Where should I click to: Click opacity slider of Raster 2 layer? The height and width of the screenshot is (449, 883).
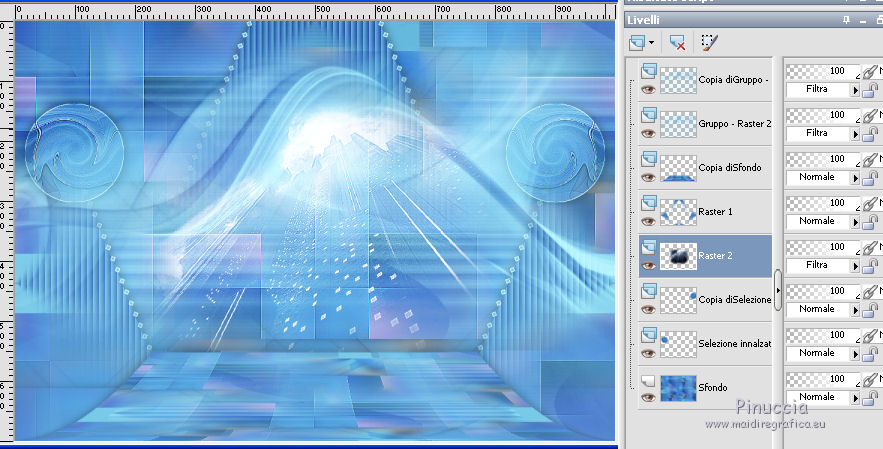pos(823,247)
